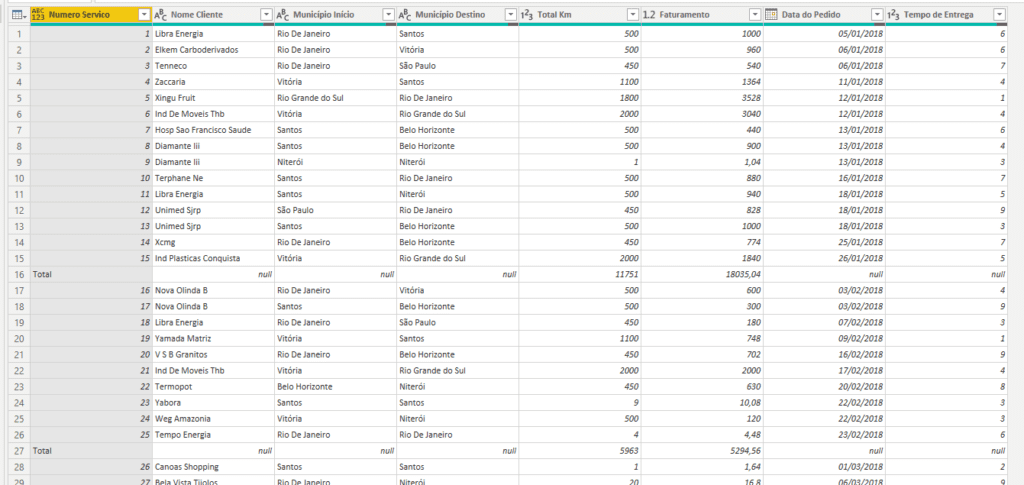Select the Município Início column header

[336, 14]
